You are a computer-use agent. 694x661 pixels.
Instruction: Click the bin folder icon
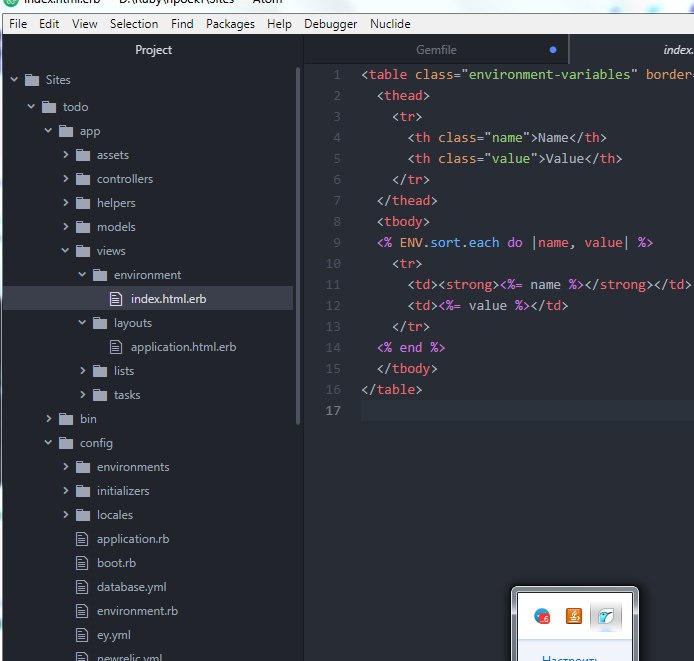point(66,419)
